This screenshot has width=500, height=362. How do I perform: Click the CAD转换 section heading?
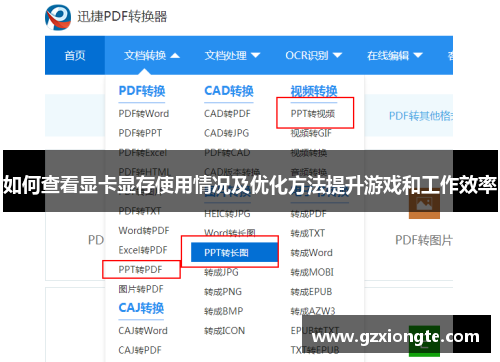tap(229, 91)
